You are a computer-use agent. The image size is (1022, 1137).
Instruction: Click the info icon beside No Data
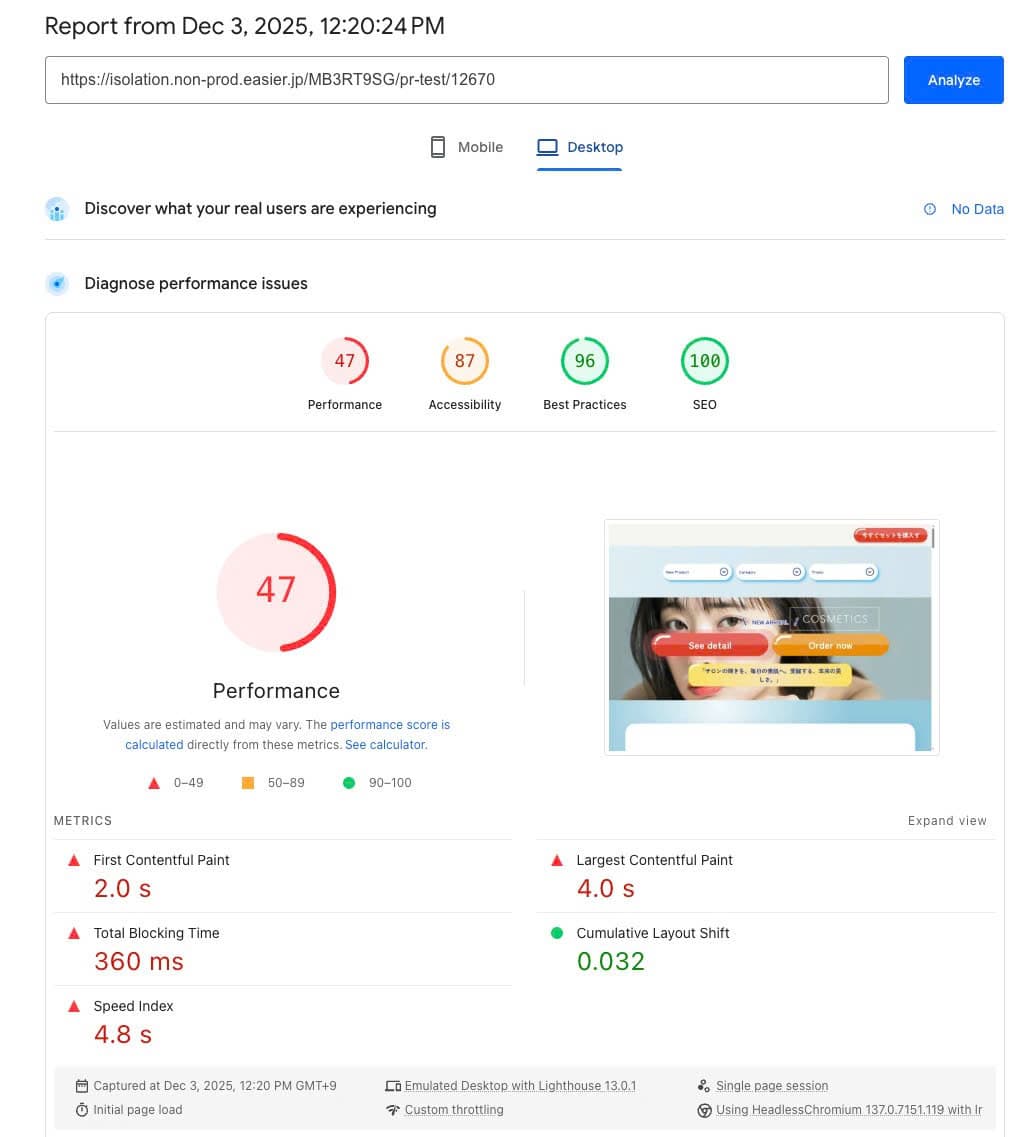click(x=931, y=209)
